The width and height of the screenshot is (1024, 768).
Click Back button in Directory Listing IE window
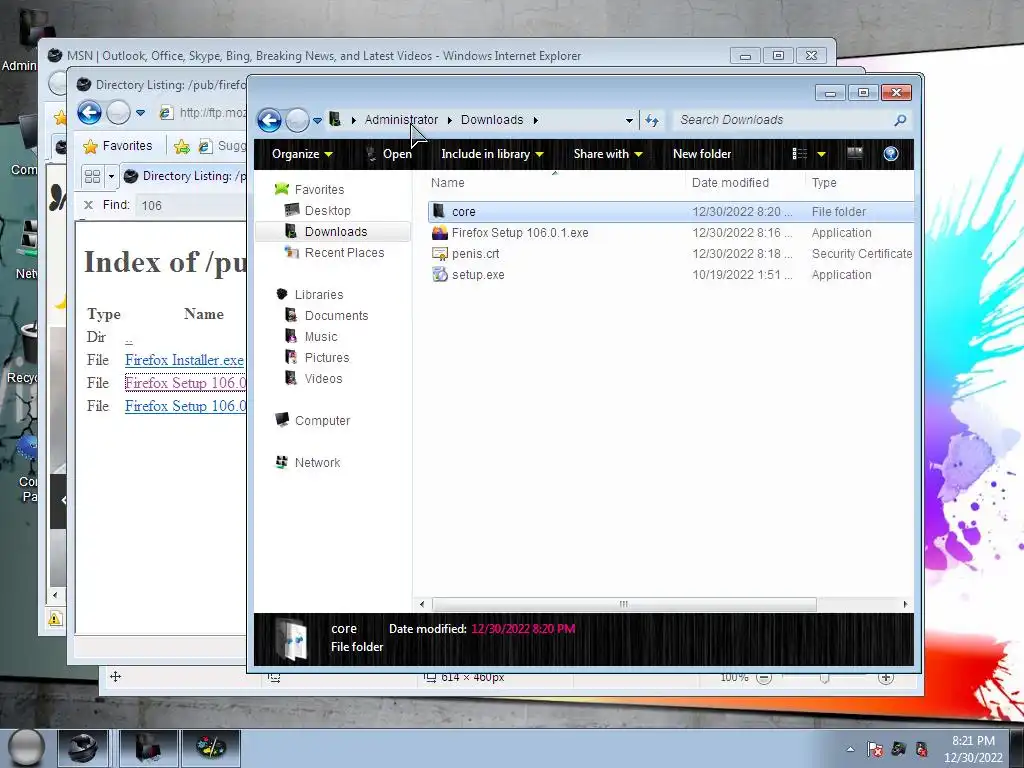pyautogui.click(x=89, y=112)
